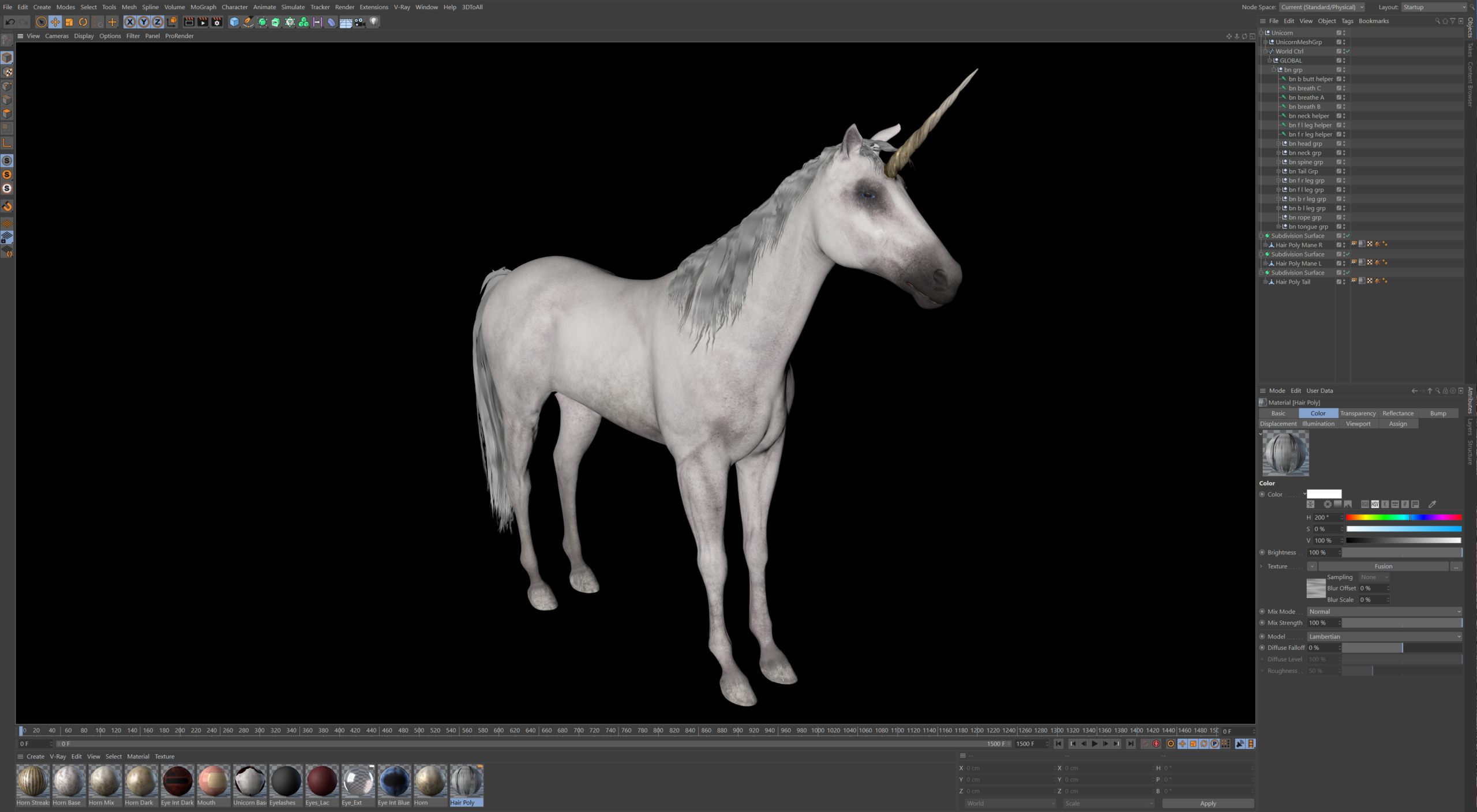The width and height of the screenshot is (1477, 812).
Task: Switch to the Reflectance tab
Action: coord(1397,413)
